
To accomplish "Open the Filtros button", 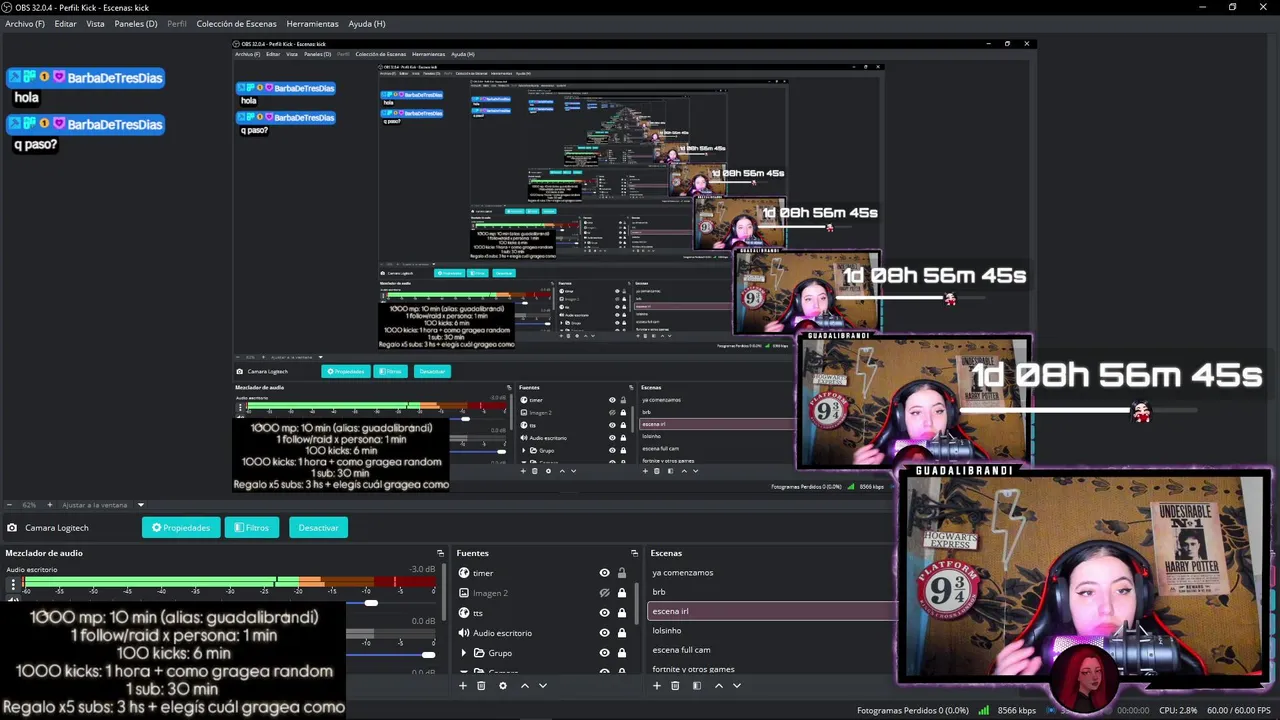I will [252, 528].
